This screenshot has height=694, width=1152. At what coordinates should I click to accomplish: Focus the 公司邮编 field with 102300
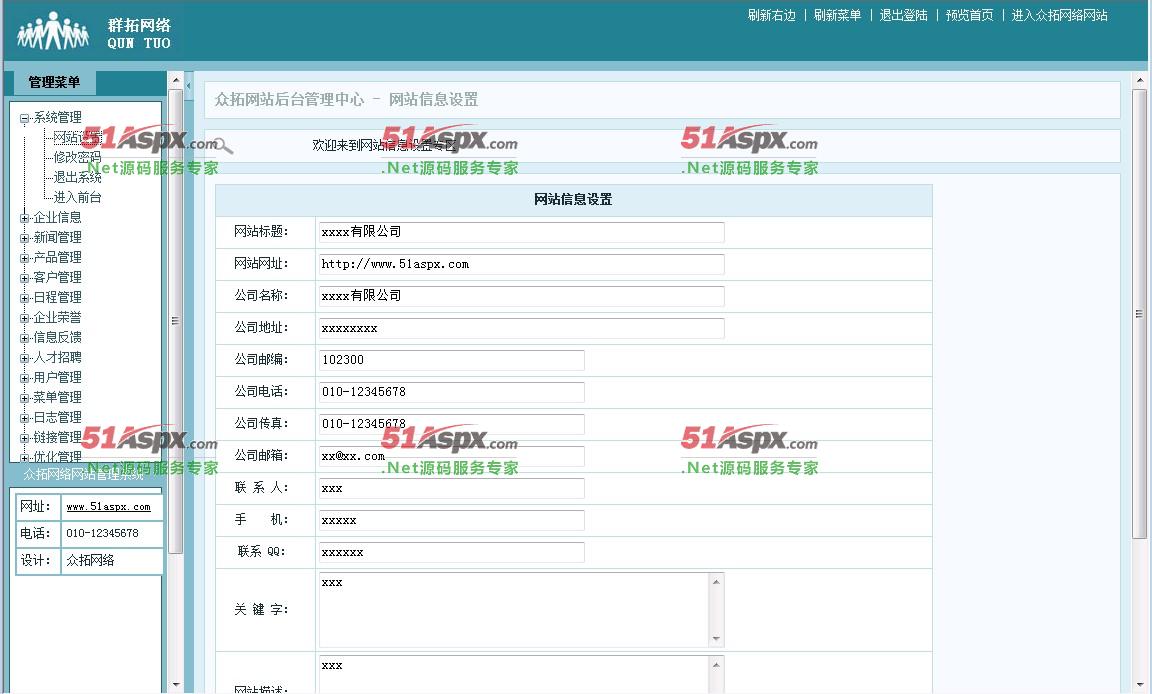tap(452, 360)
